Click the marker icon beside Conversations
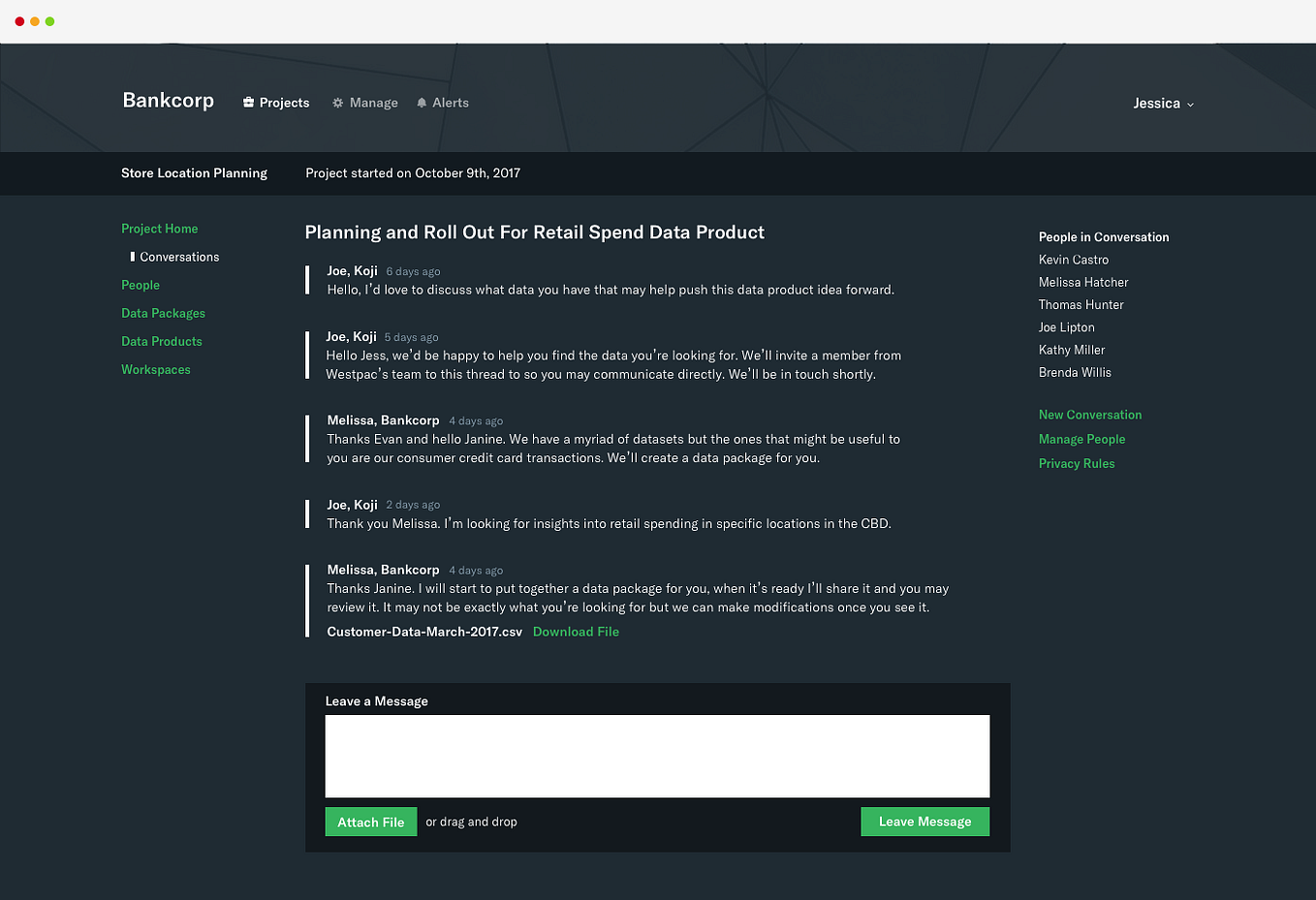Viewport: 1316px width, 900px height. coord(133,256)
